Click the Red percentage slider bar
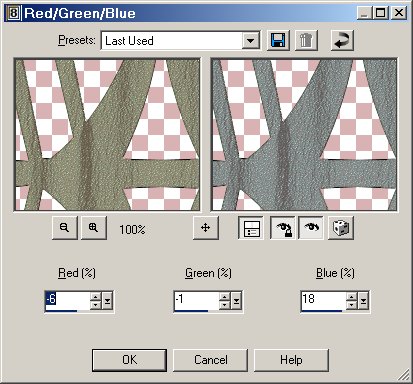 pos(67,311)
